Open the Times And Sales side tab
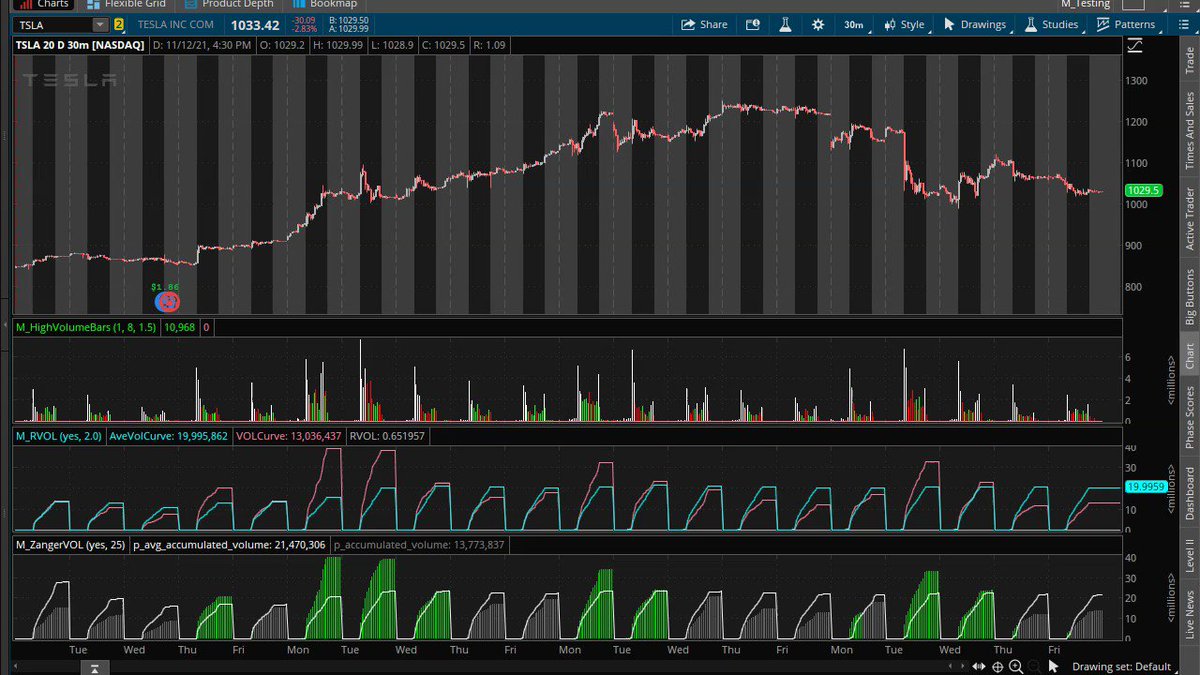This screenshot has width=1200, height=675. (1189, 131)
